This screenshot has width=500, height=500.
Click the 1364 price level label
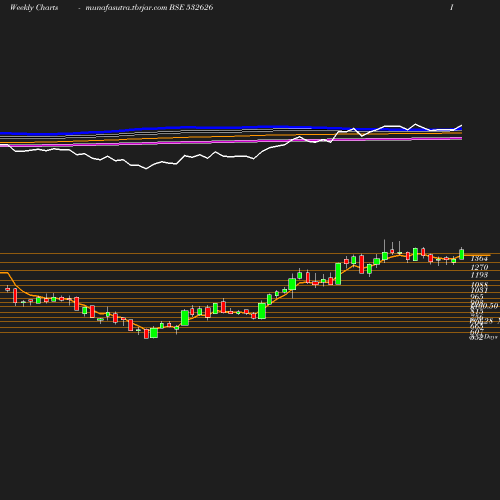[479, 259]
